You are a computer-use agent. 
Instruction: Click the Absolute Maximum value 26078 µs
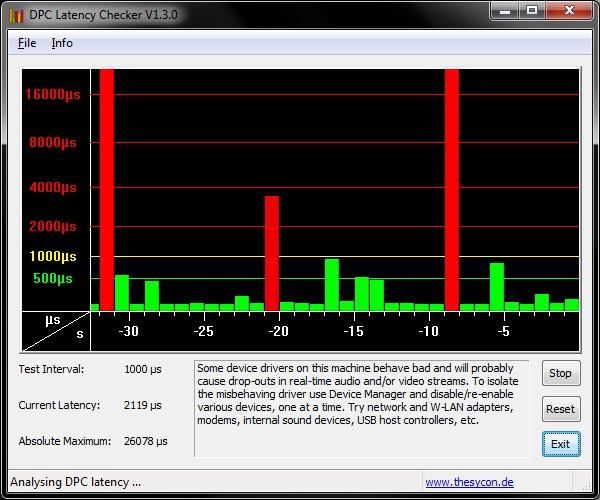pyautogui.click(x=146, y=441)
